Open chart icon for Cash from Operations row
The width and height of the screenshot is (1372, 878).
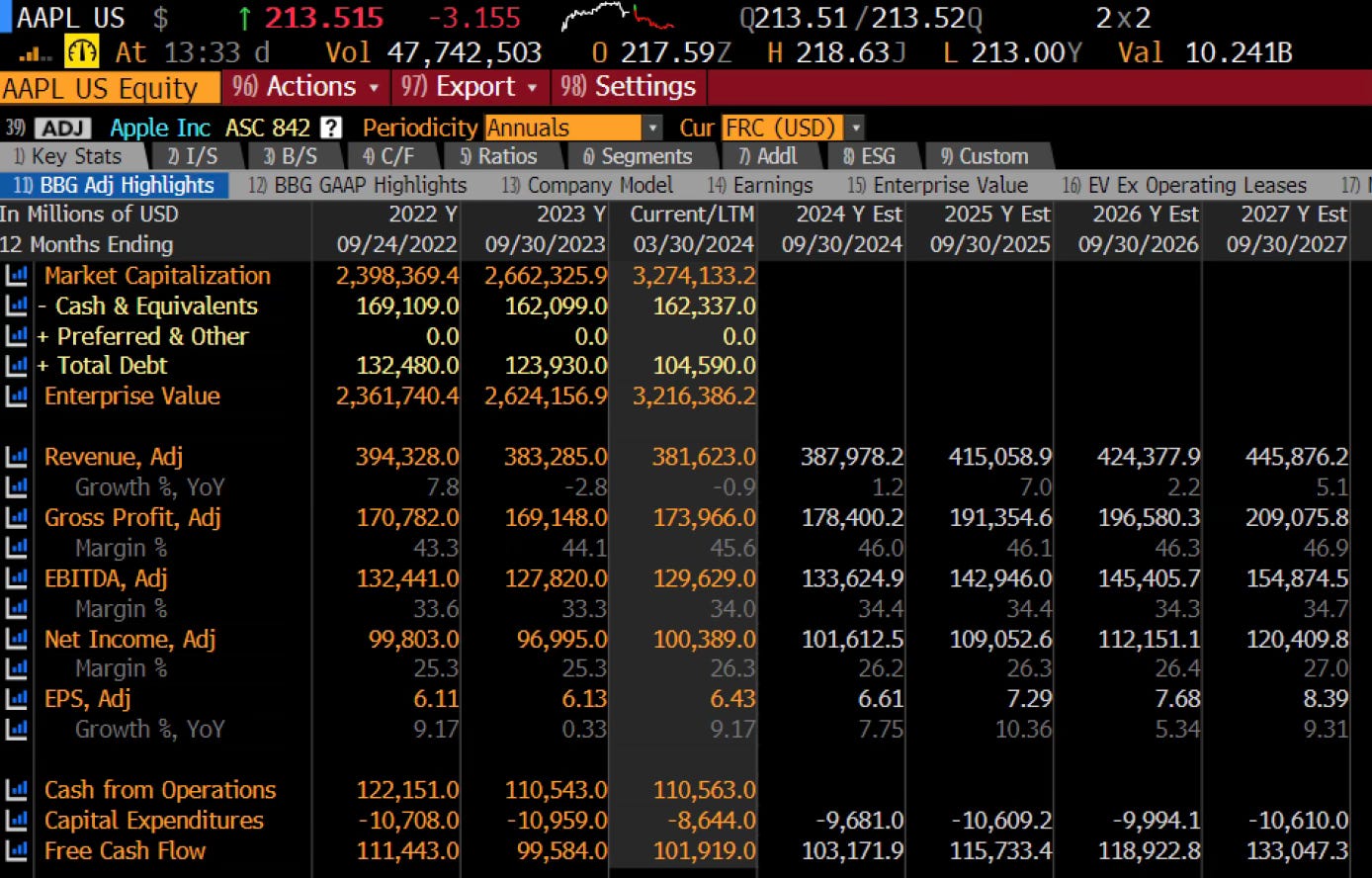(x=16, y=790)
